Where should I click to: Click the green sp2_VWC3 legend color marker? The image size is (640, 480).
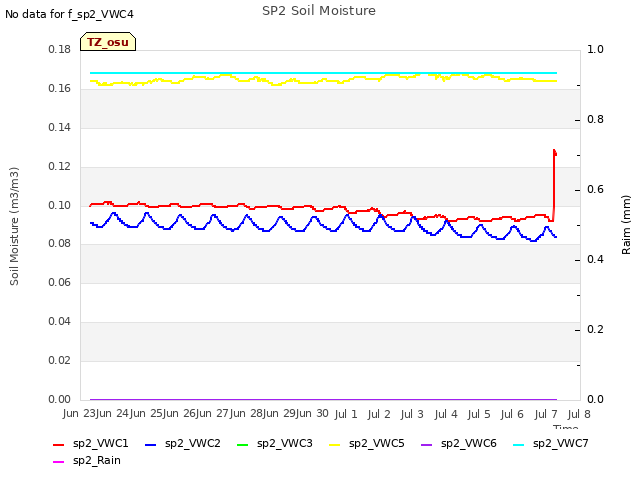pyautogui.click(x=242, y=444)
